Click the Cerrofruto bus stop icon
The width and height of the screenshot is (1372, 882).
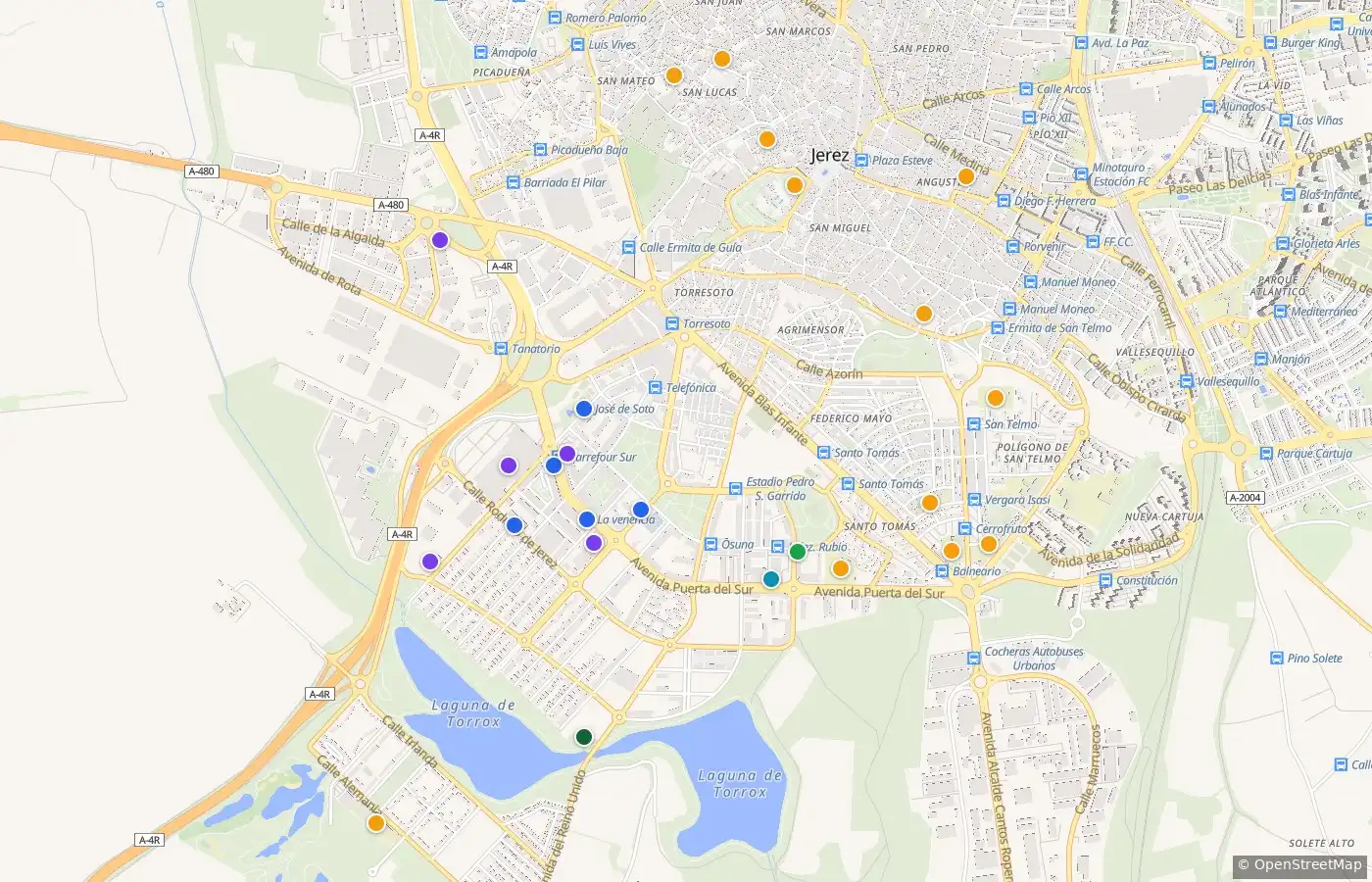[x=965, y=529]
